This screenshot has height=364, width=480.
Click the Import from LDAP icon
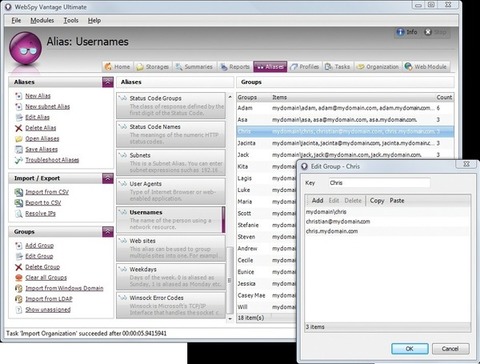19,299
